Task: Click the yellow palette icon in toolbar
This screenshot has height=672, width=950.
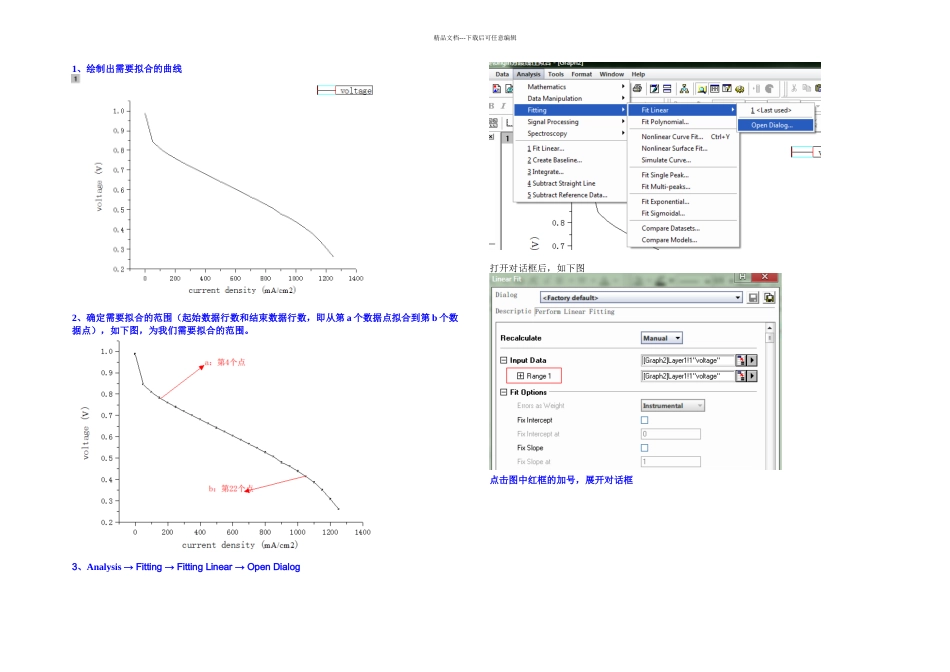Action: [x=740, y=88]
